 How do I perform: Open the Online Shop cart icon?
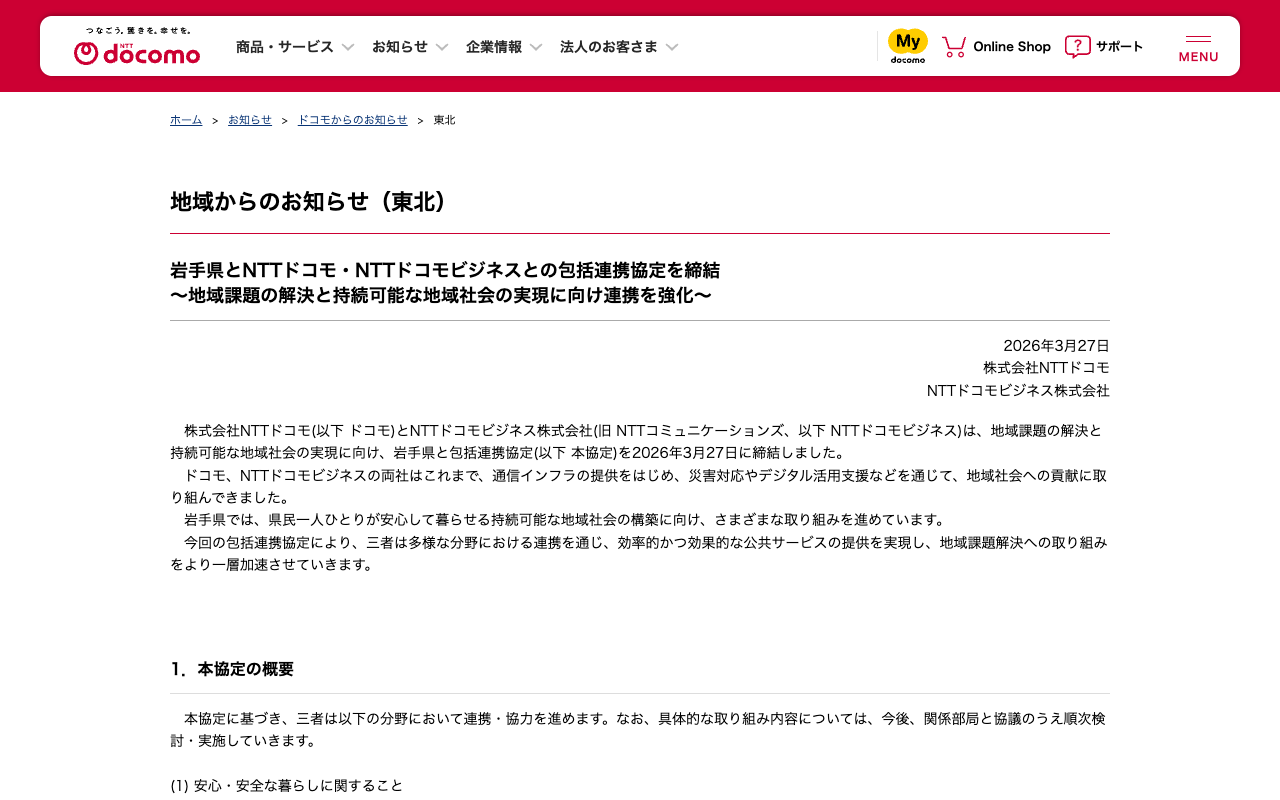[954, 46]
